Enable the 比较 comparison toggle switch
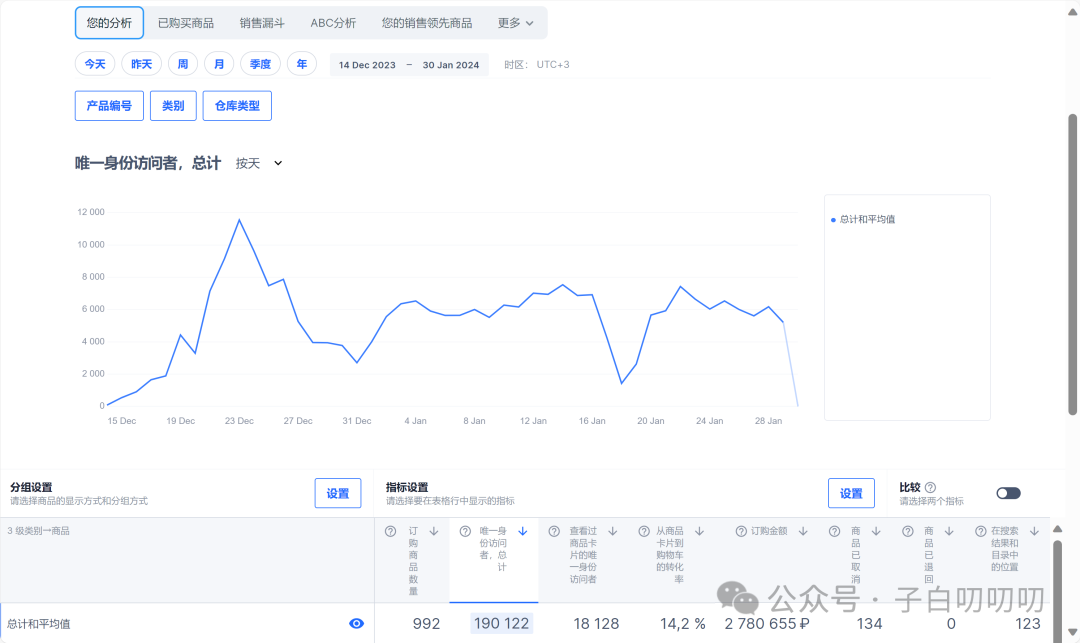Viewport: 1080px width, 643px height. 1008,493
